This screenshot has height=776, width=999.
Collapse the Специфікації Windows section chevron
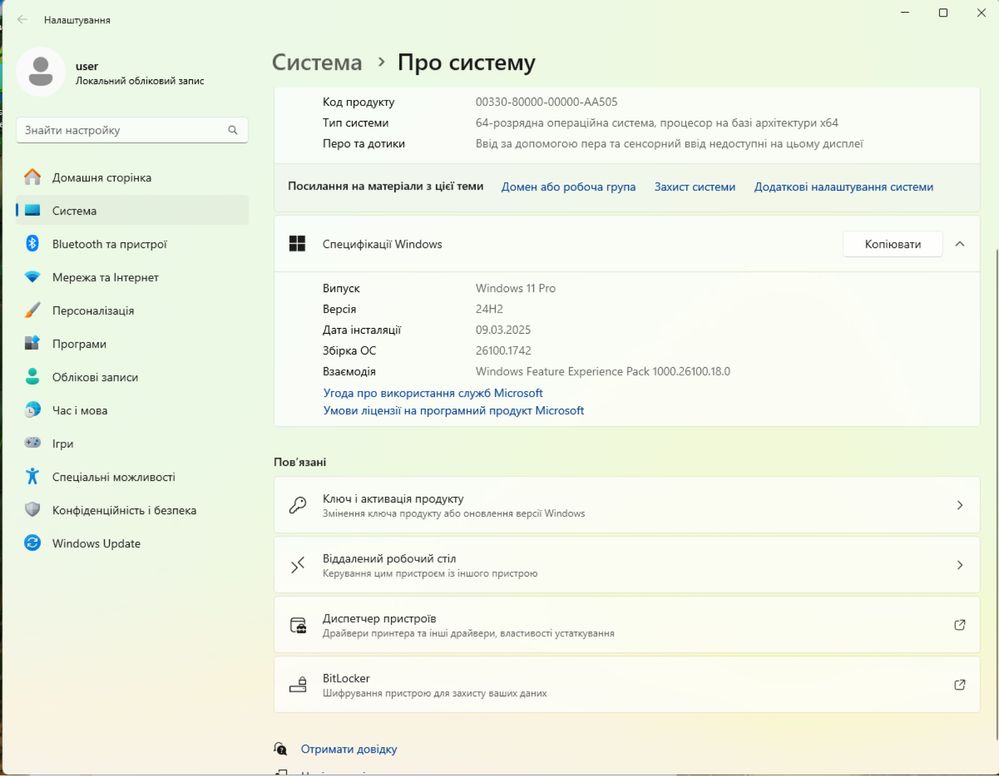tap(959, 244)
